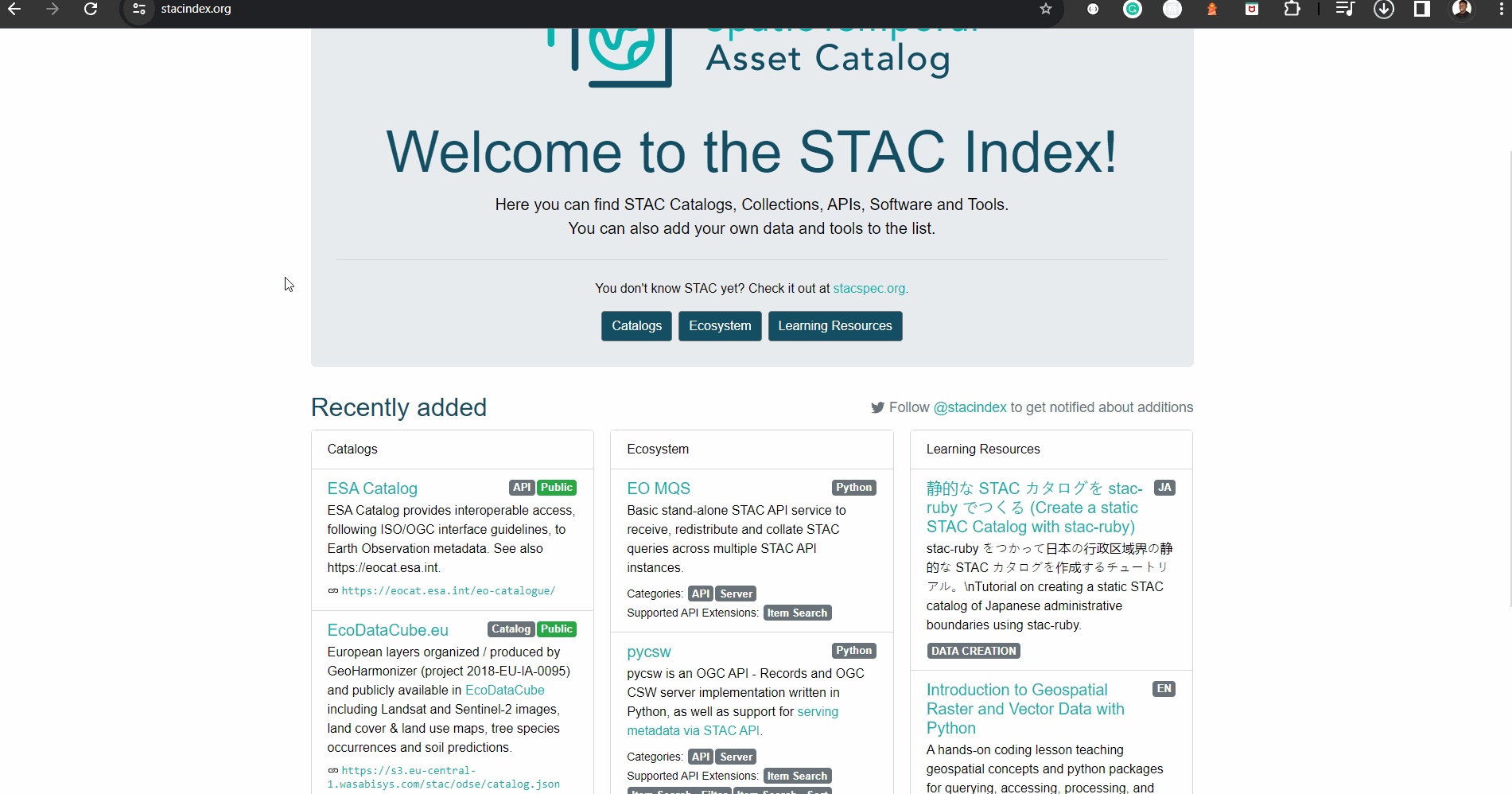Open the stacspec.org link
The height and width of the screenshot is (794, 1512).
coord(868,288)
